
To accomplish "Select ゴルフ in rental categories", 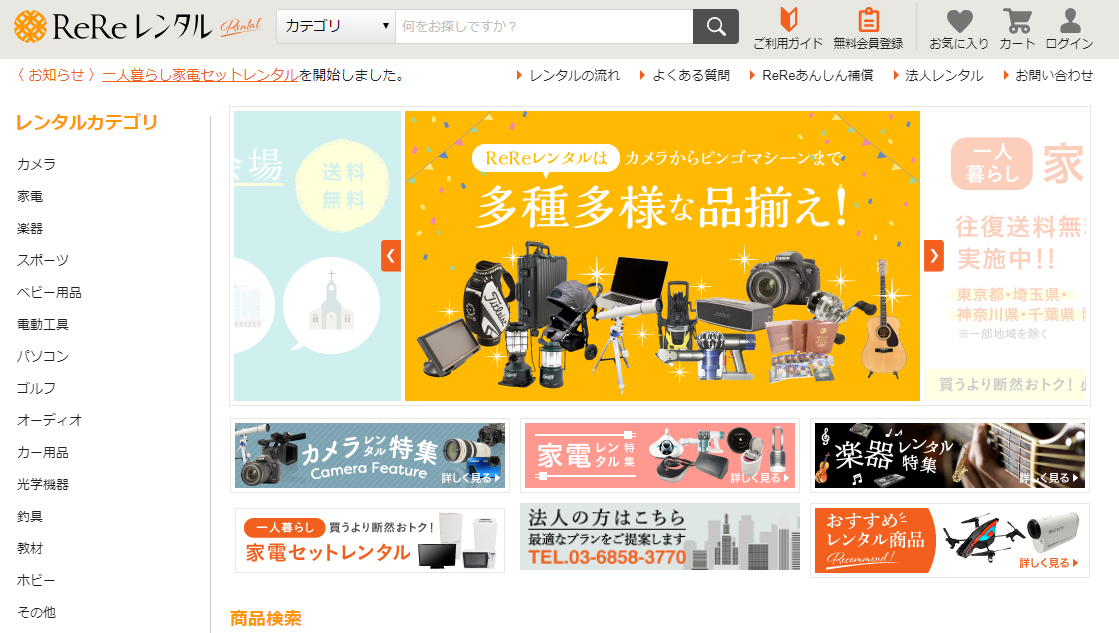I will coord(36,388).
